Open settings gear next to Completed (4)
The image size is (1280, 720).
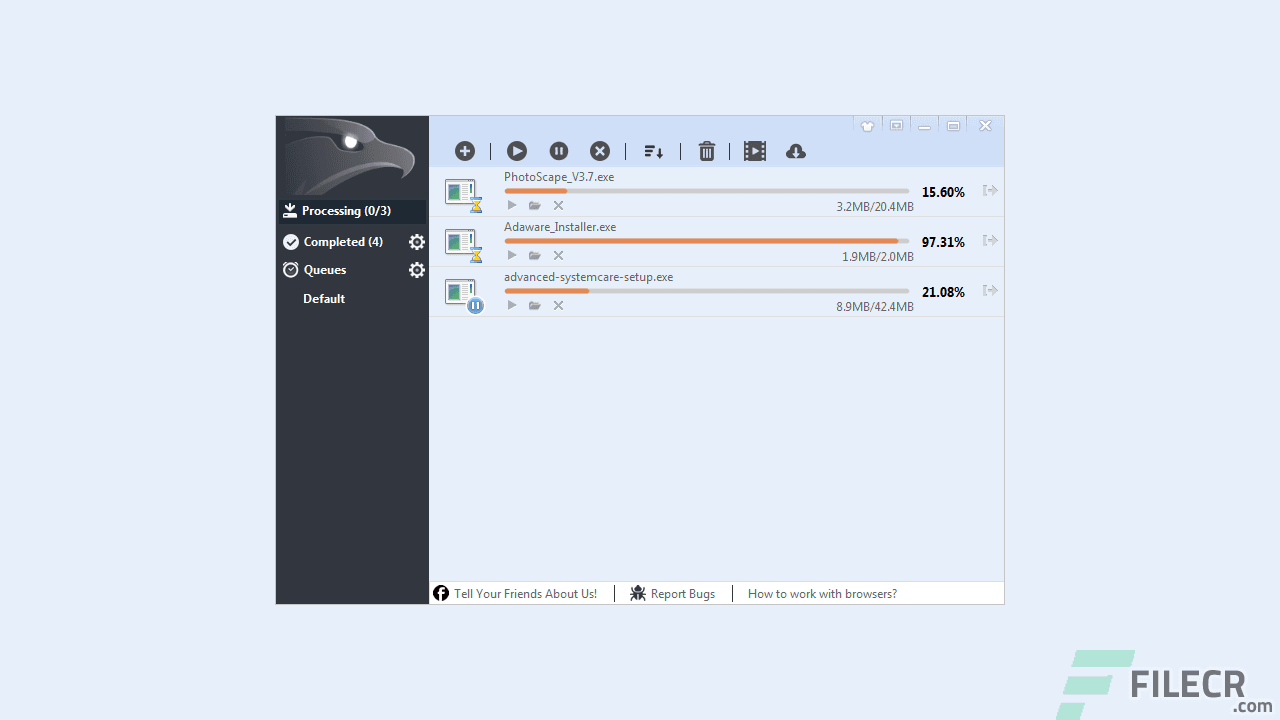[x=417, y=241]
